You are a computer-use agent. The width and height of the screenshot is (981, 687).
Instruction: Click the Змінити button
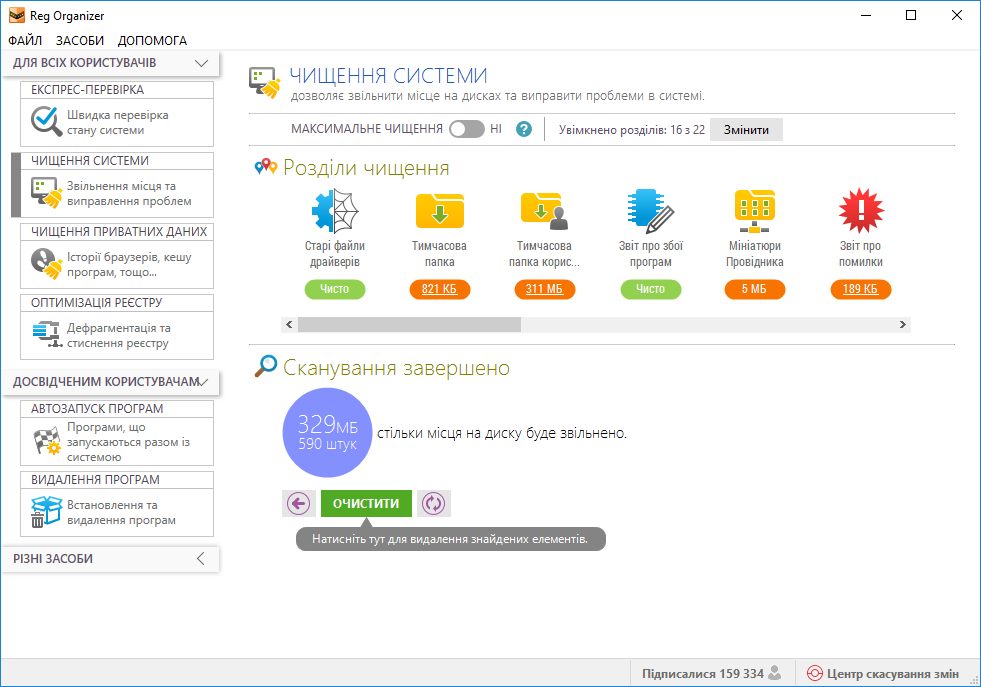click(746, 130)
